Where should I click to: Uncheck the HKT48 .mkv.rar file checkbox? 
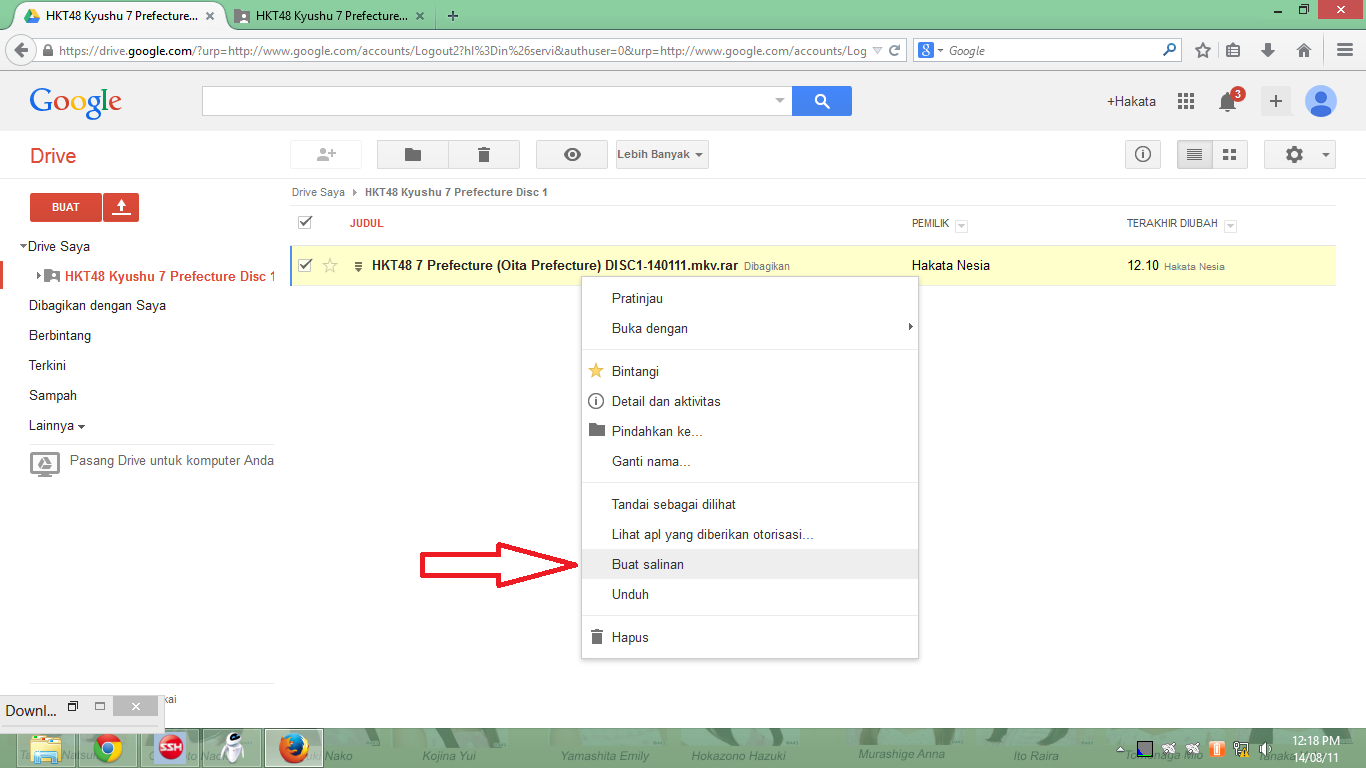point(305,265)
